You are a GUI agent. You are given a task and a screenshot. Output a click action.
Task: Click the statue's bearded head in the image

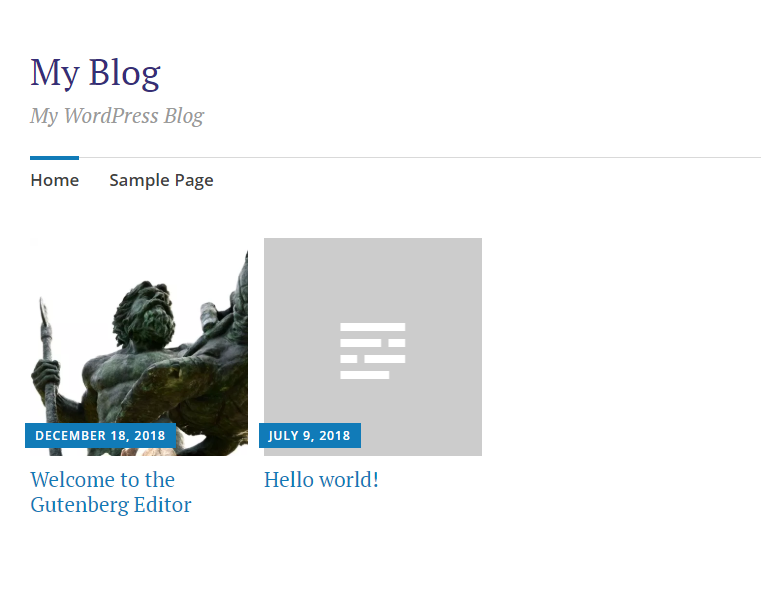tap(146, 311)
